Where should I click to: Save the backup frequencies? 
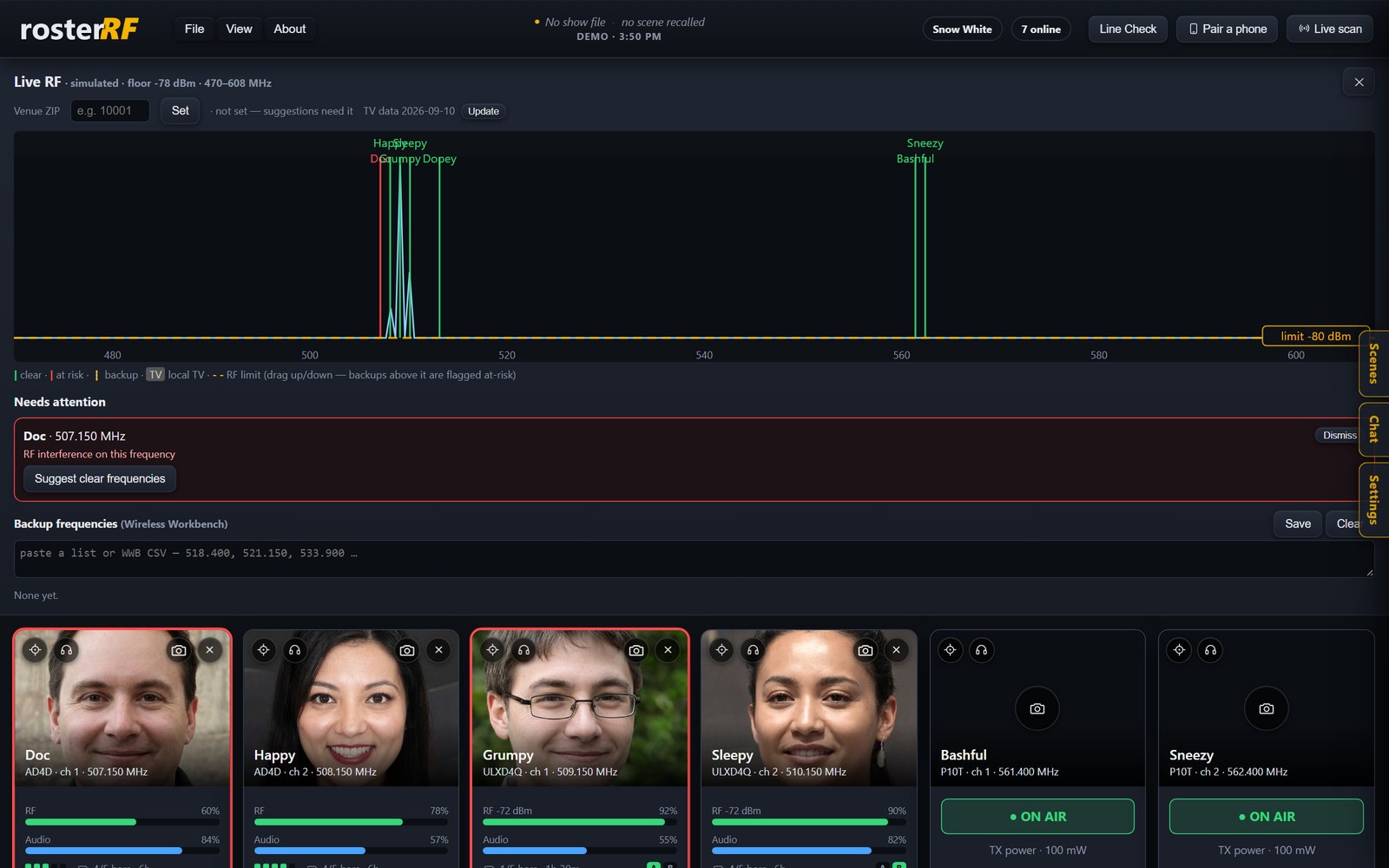[x=1298, y=523]
